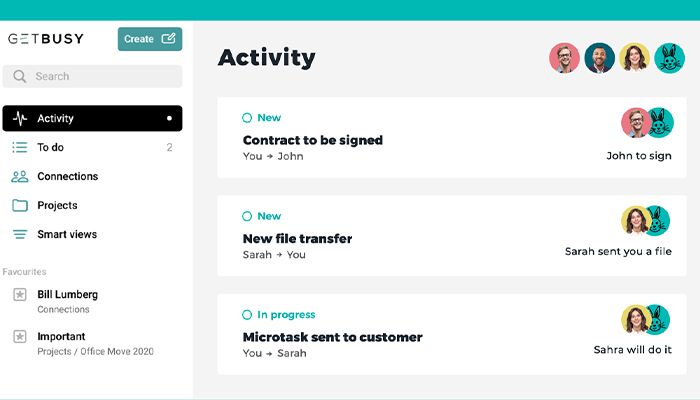Click the Activity pulse icon in sidebar
Image resolution: width=700 pixels, height=400 pixels.
click(x=20, y=118)
